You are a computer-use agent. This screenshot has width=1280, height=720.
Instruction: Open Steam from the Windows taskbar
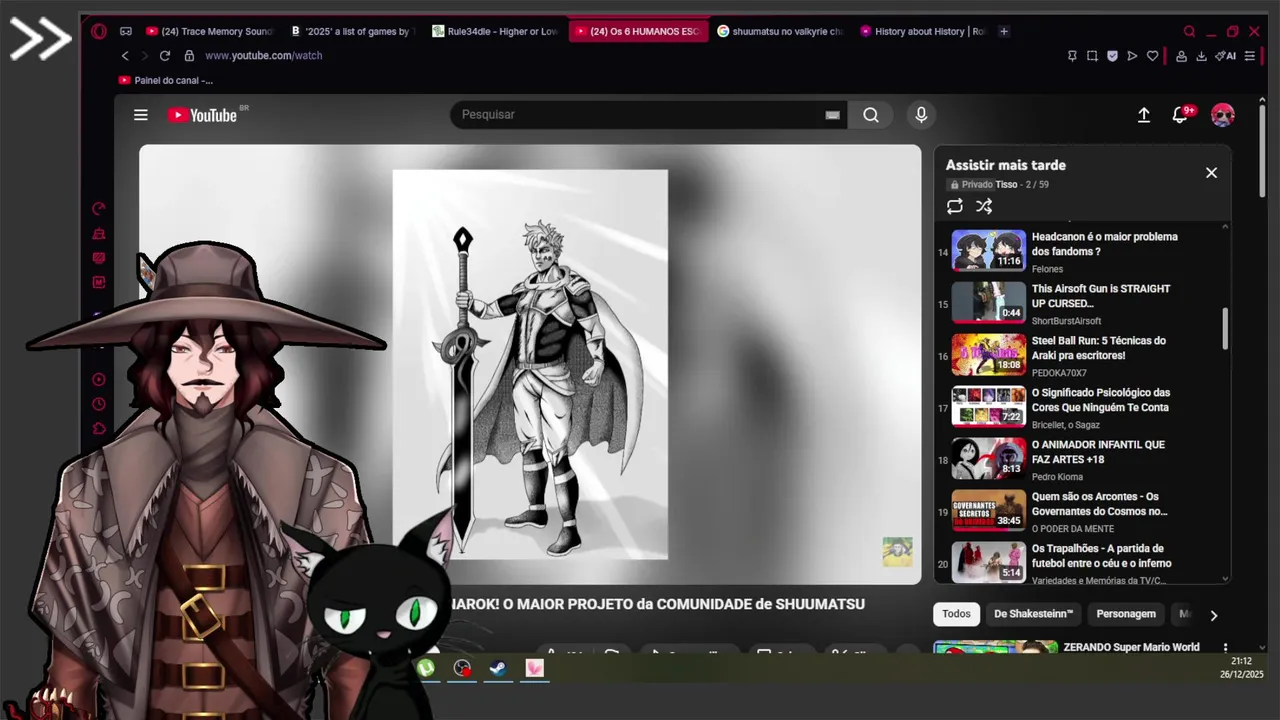tap(498, 668)
